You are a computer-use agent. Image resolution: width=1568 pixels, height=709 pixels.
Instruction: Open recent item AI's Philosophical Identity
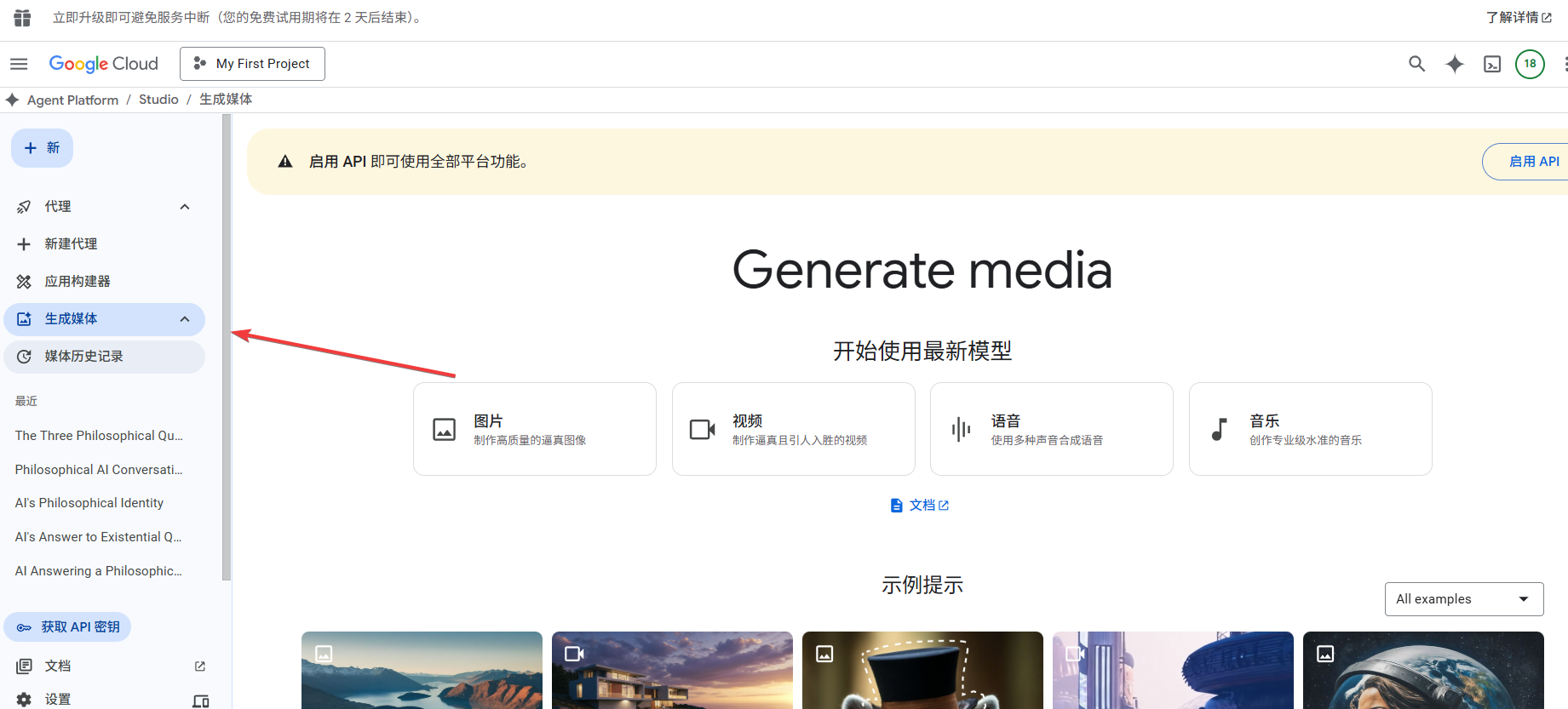click(x=89, y=503)
